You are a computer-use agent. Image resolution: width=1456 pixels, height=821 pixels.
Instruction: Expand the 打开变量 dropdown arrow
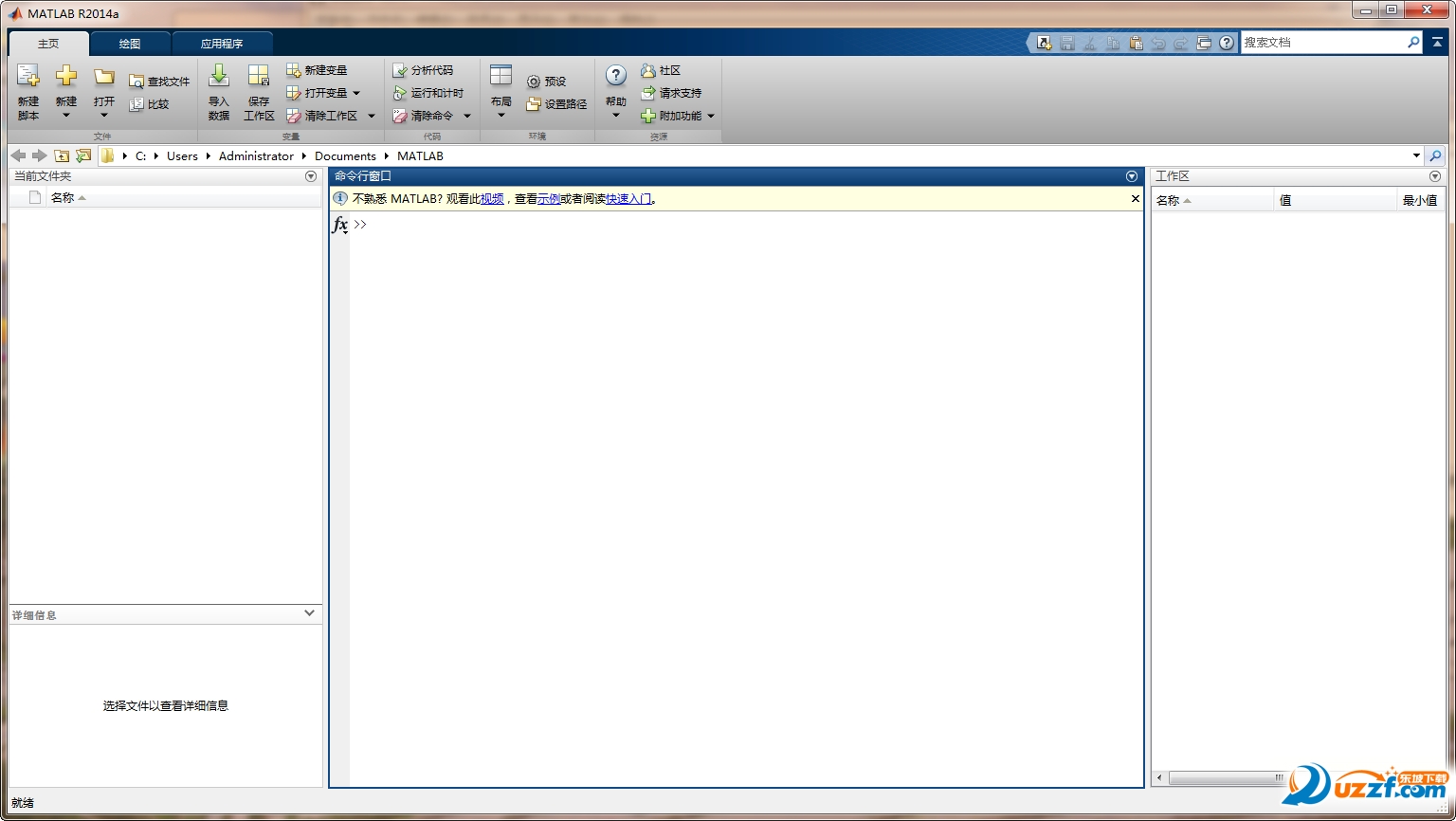[356, 93]
